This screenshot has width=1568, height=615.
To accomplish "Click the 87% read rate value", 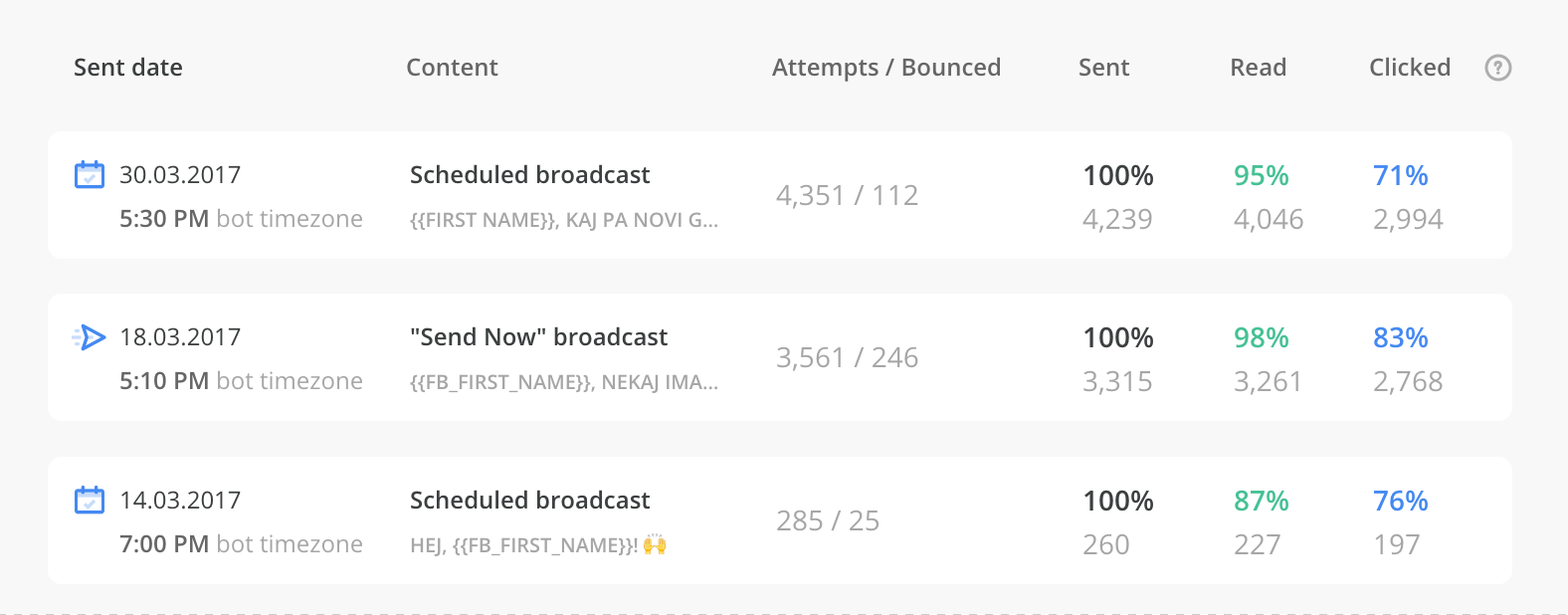I will point(1261,502).
